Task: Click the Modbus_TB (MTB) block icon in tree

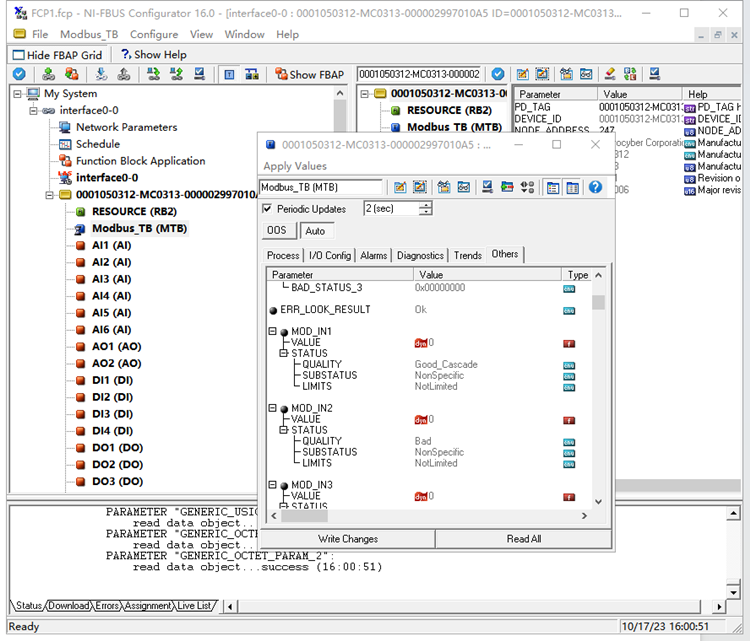Action: pos(80,229)
